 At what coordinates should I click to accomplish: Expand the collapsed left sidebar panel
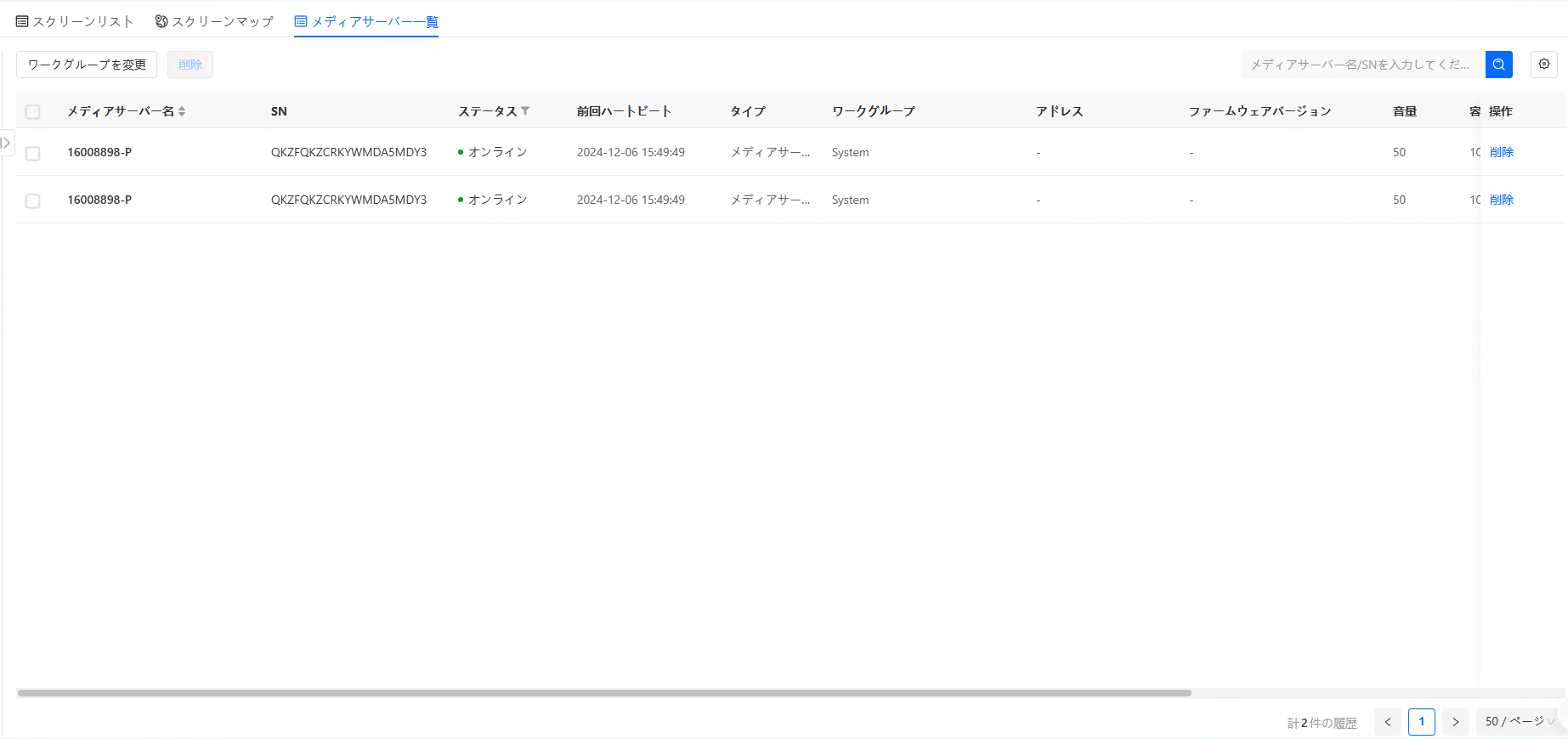point(7,143)
